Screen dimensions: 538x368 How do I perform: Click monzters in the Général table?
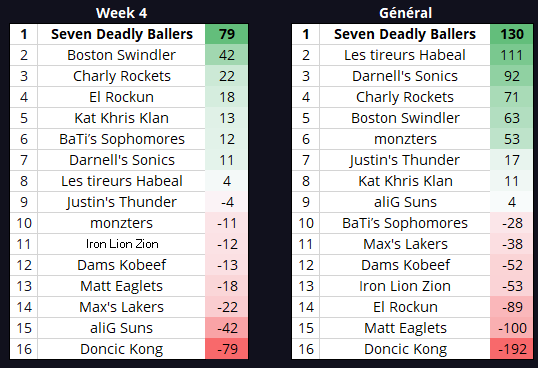tap(405, 139)
